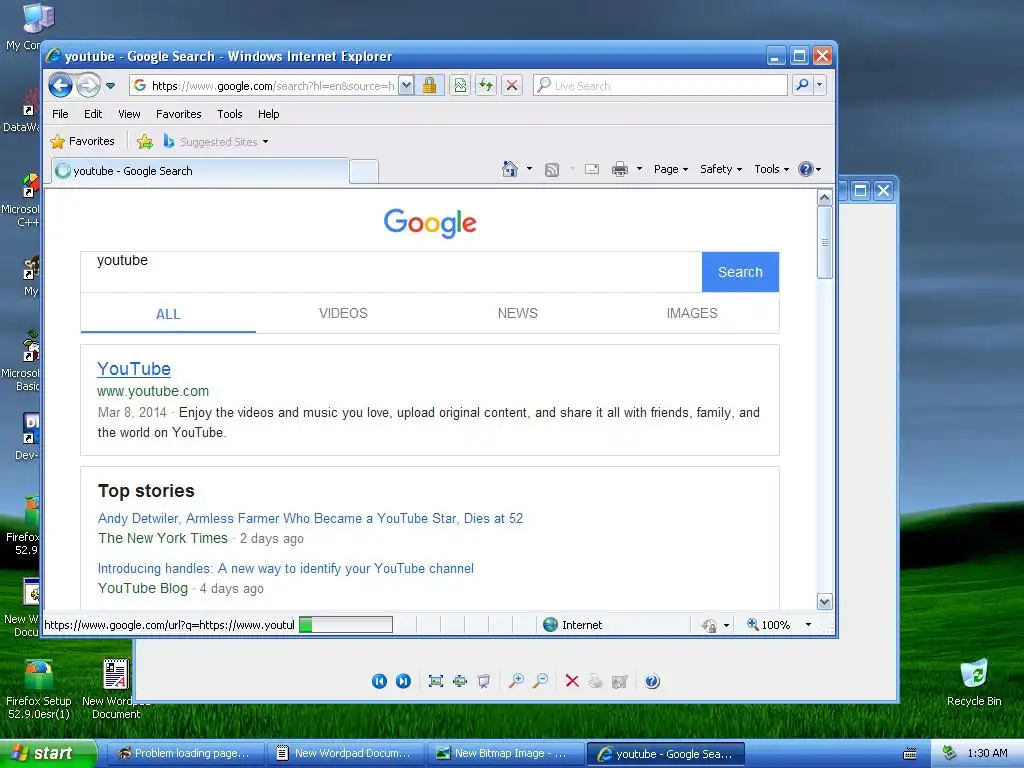Open the Help menu
Image resolution: width=1024 pixels, height=768 pixels.
pyautogui.click(x=268, y=114)
